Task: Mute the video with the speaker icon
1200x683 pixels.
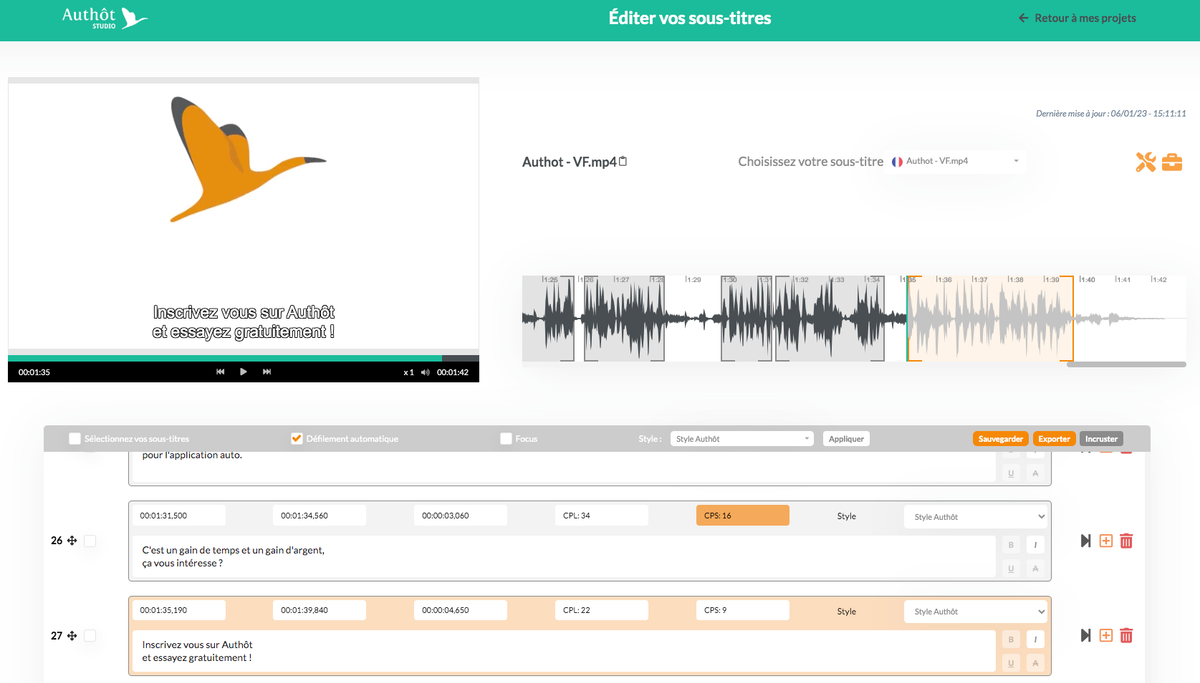Action: (x=426, y=372)
